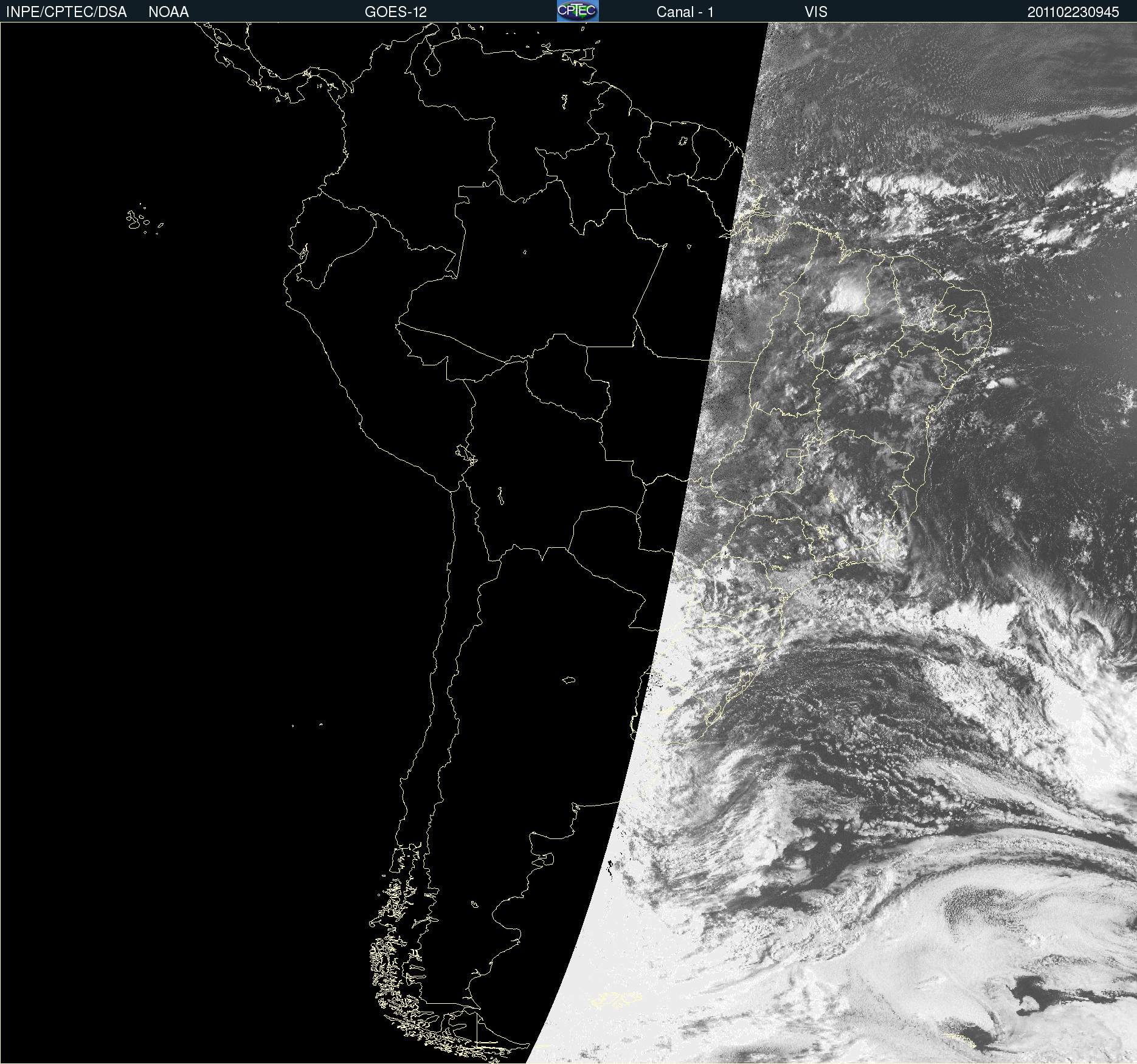Image resolution: width=1137 pixels, height=1064 pixels.
Task: Select the INPE/CPTEC/DSA header text
Action: tap(66, 12)
